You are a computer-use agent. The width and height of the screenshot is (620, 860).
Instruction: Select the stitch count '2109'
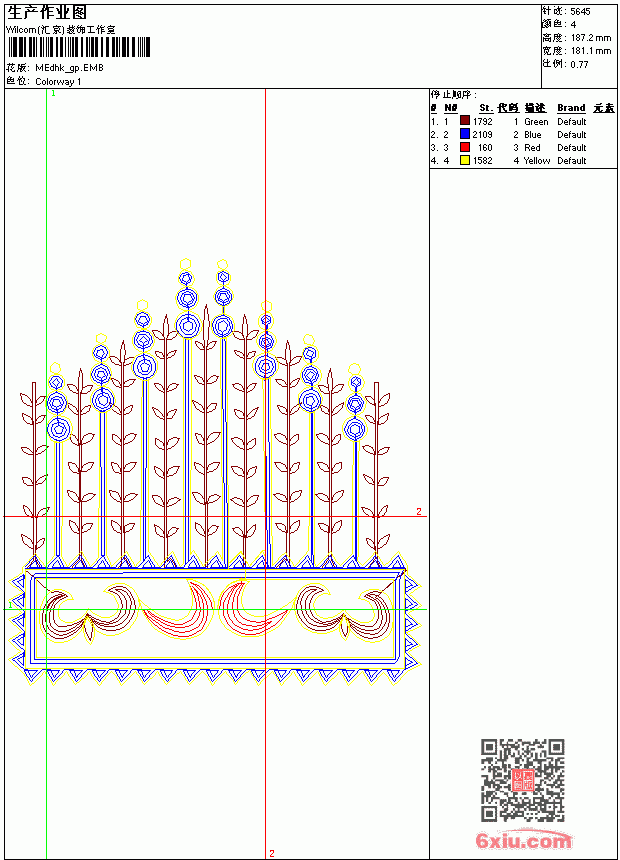(483, 134)
